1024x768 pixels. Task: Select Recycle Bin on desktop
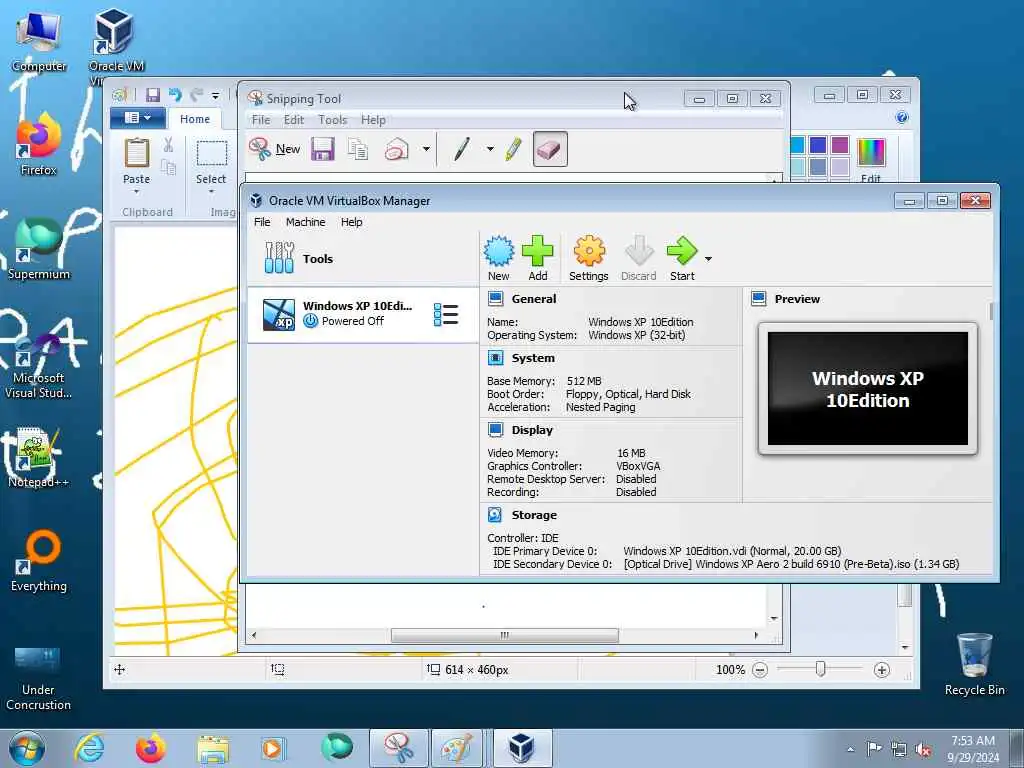974,664
